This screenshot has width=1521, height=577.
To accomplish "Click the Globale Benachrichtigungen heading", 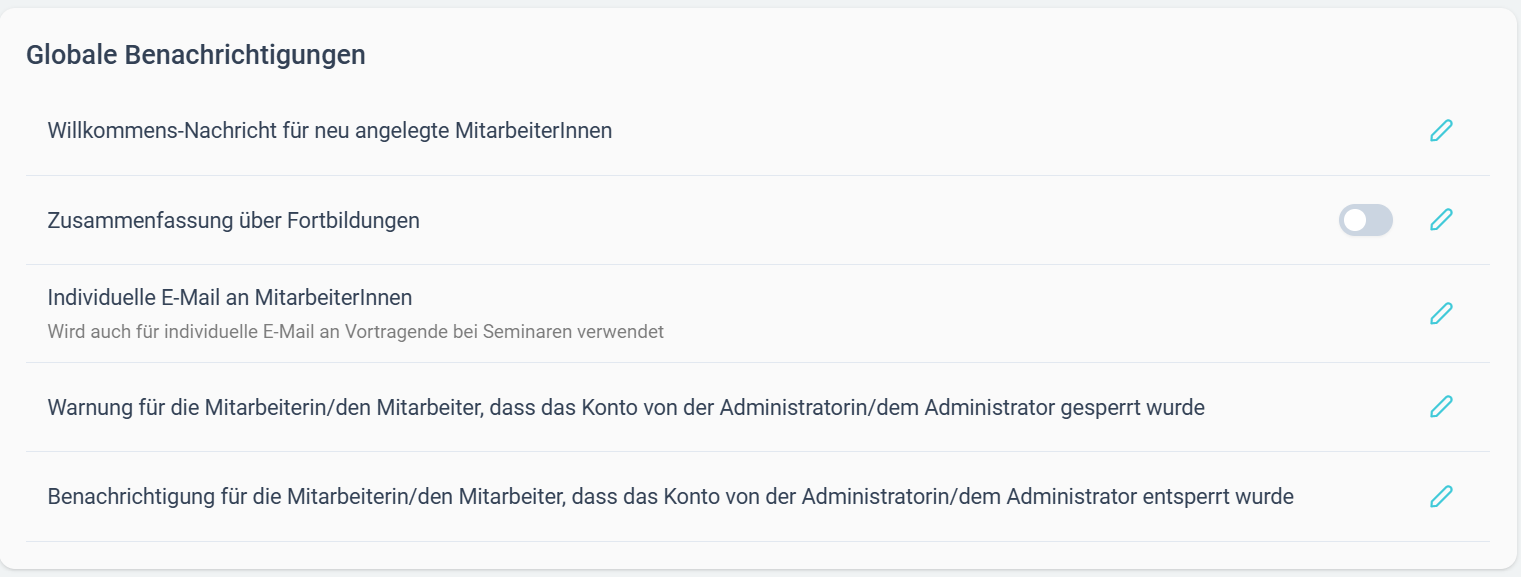I will [x=196, y=55].
